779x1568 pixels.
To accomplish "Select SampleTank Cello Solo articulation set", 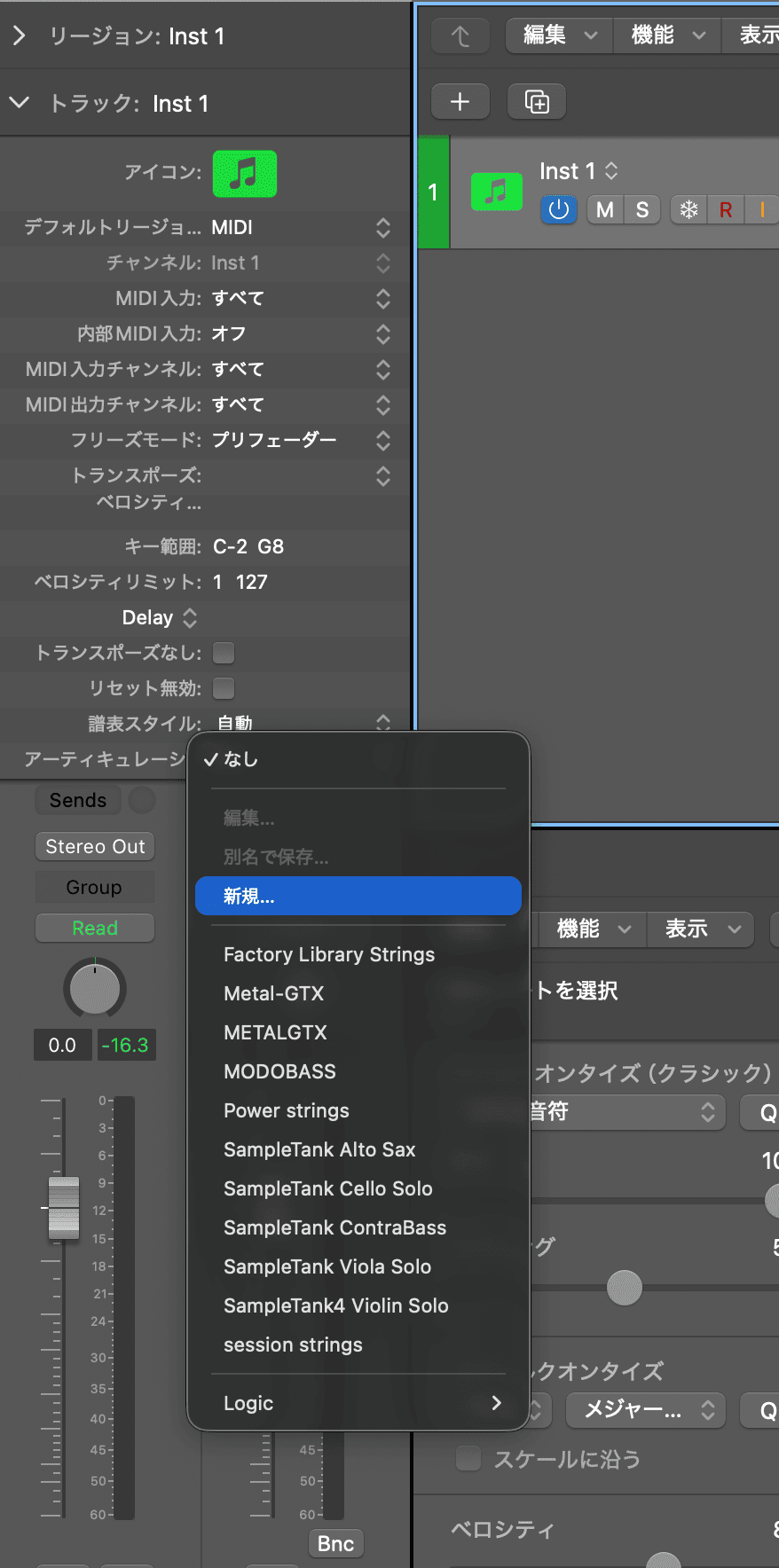I will point(358,1188).
